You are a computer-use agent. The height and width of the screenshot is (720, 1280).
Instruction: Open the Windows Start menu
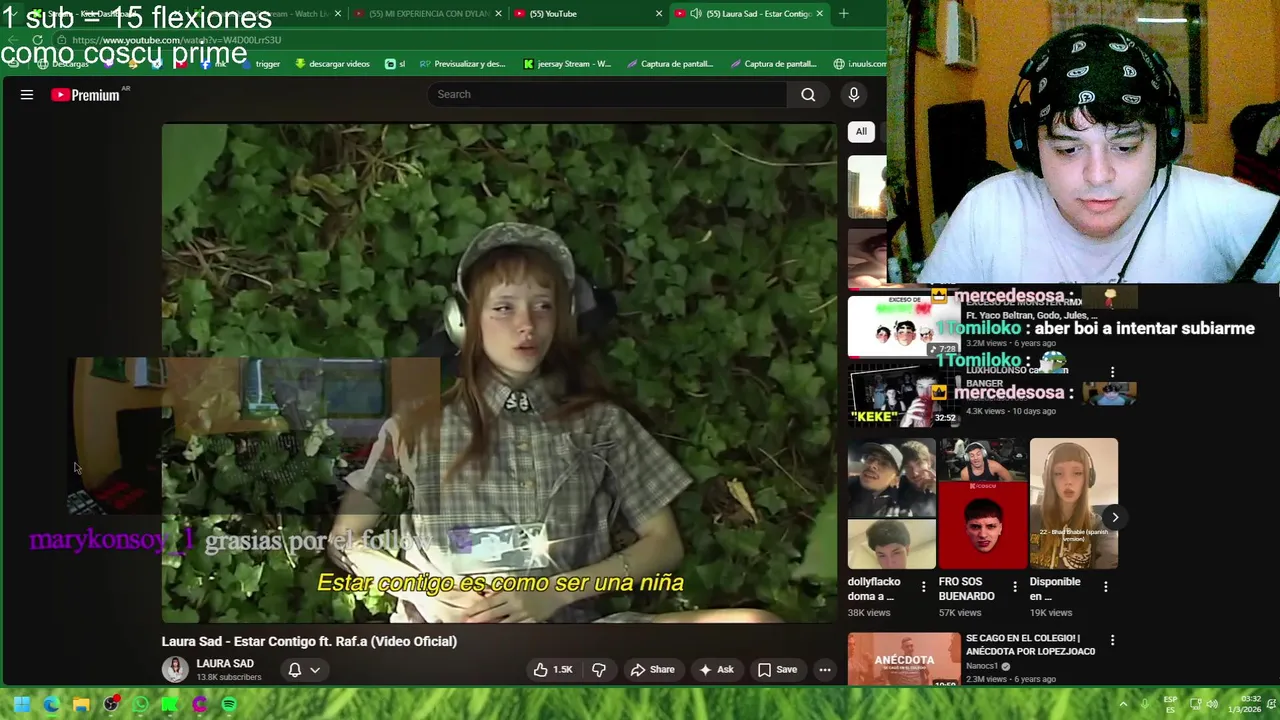tap(21, 704)
